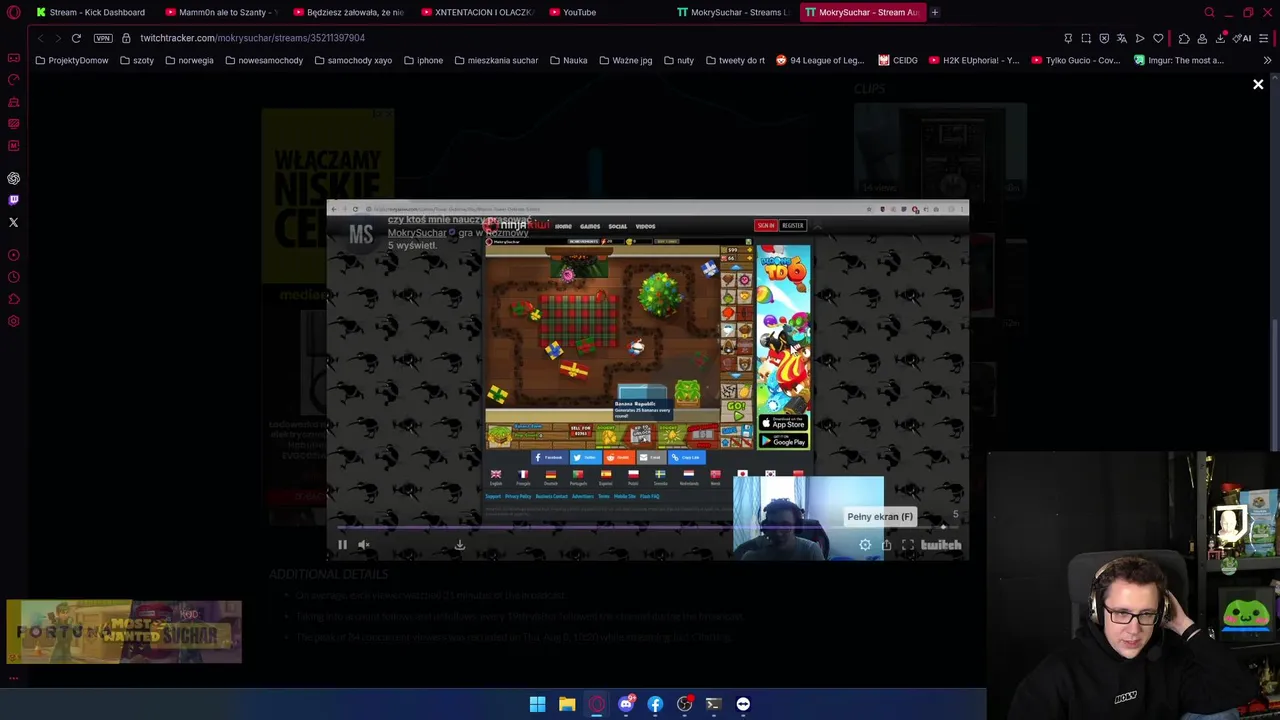
Task: Open the AI button in the toolbar
Action: (1243, 38)
